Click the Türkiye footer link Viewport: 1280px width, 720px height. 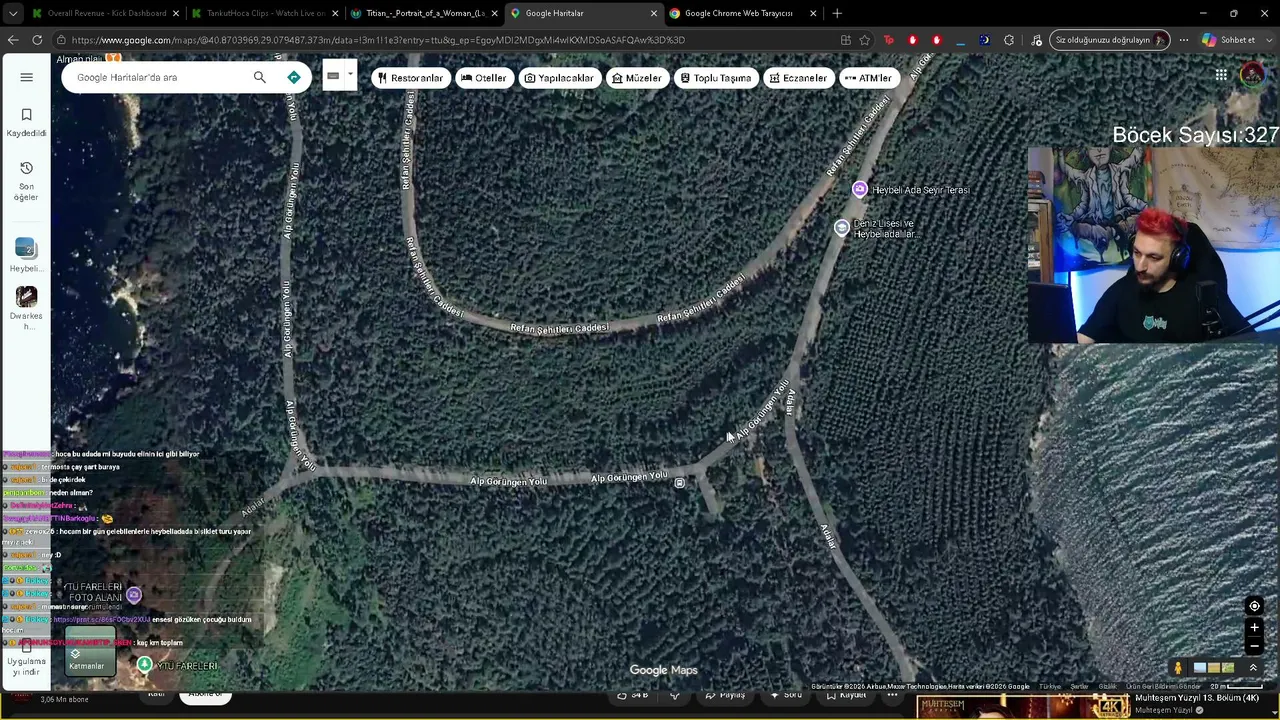pyautogui.click(x=1049, y=687)
